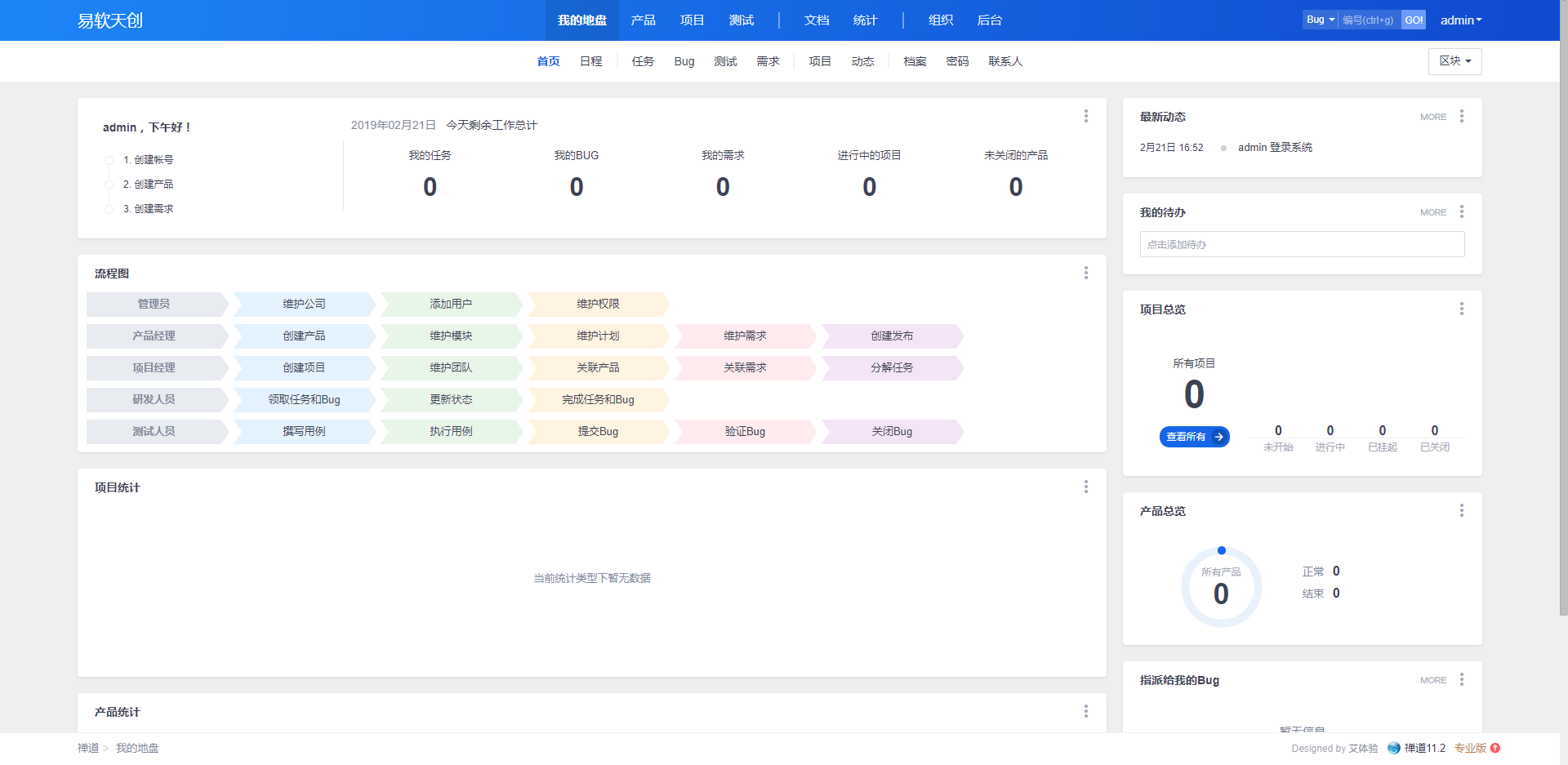
Task: Open the 后台 main navigation item
Action: pos(990,20)
